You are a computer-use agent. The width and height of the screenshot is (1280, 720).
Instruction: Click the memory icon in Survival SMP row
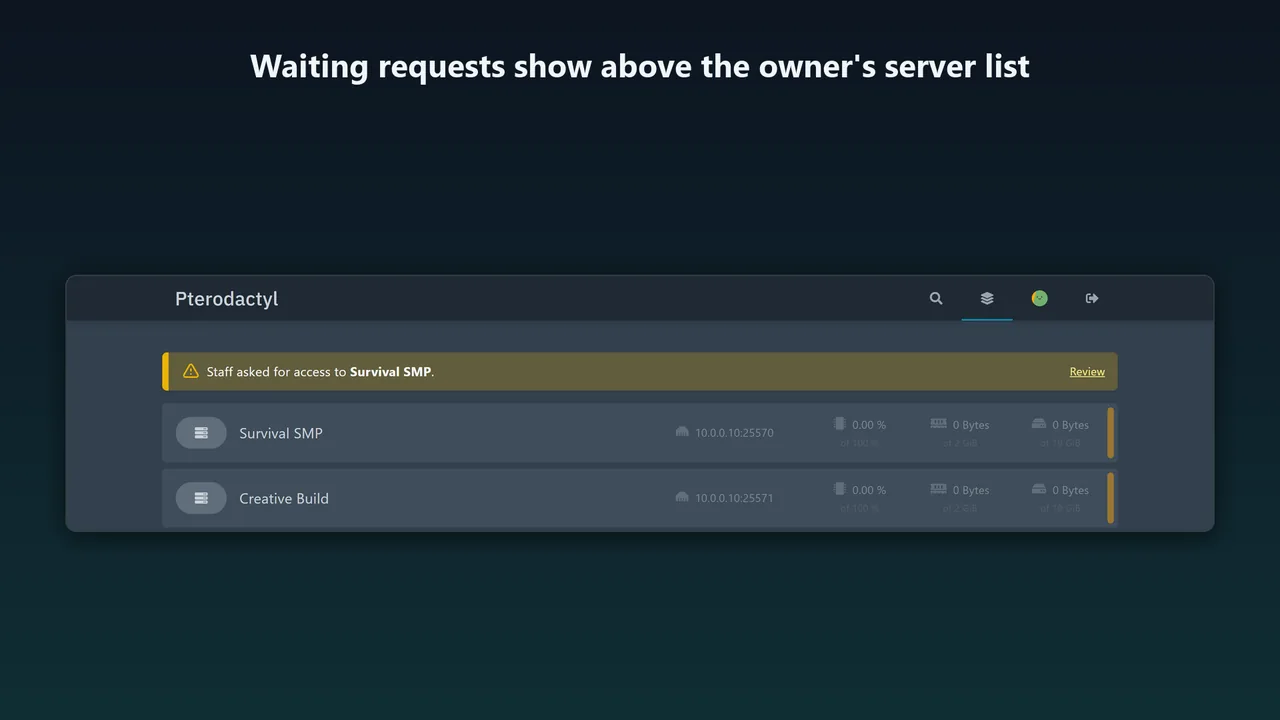tap(938, 424)
